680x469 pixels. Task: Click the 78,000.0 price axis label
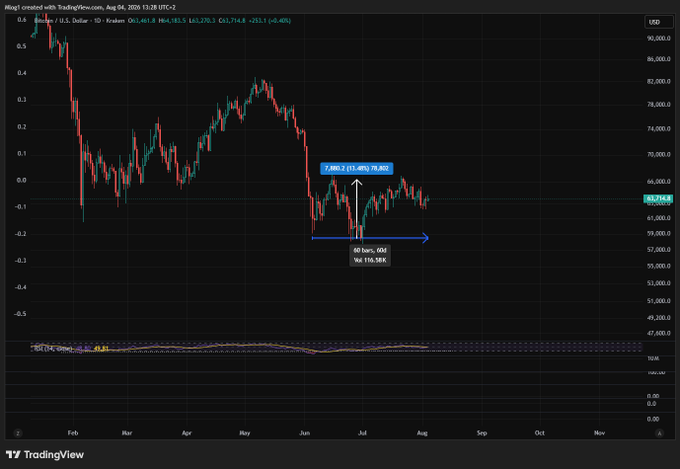point(658,105)
